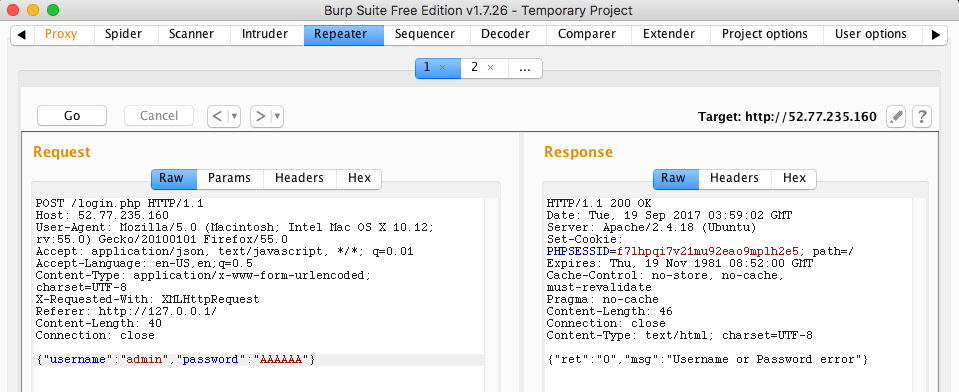Add a new Repeater tab with the ... tab

point(525,67)
